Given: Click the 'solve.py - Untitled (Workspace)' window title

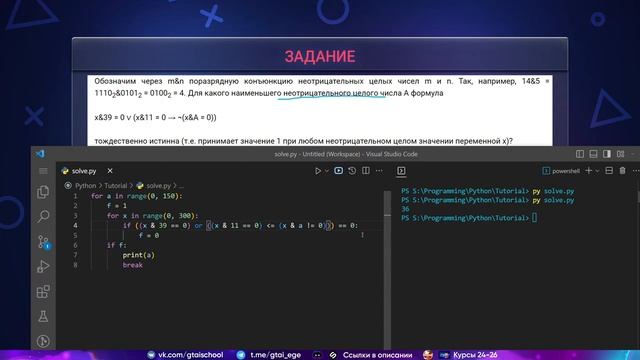Looking at the screenshot, I should coord(346,154).
